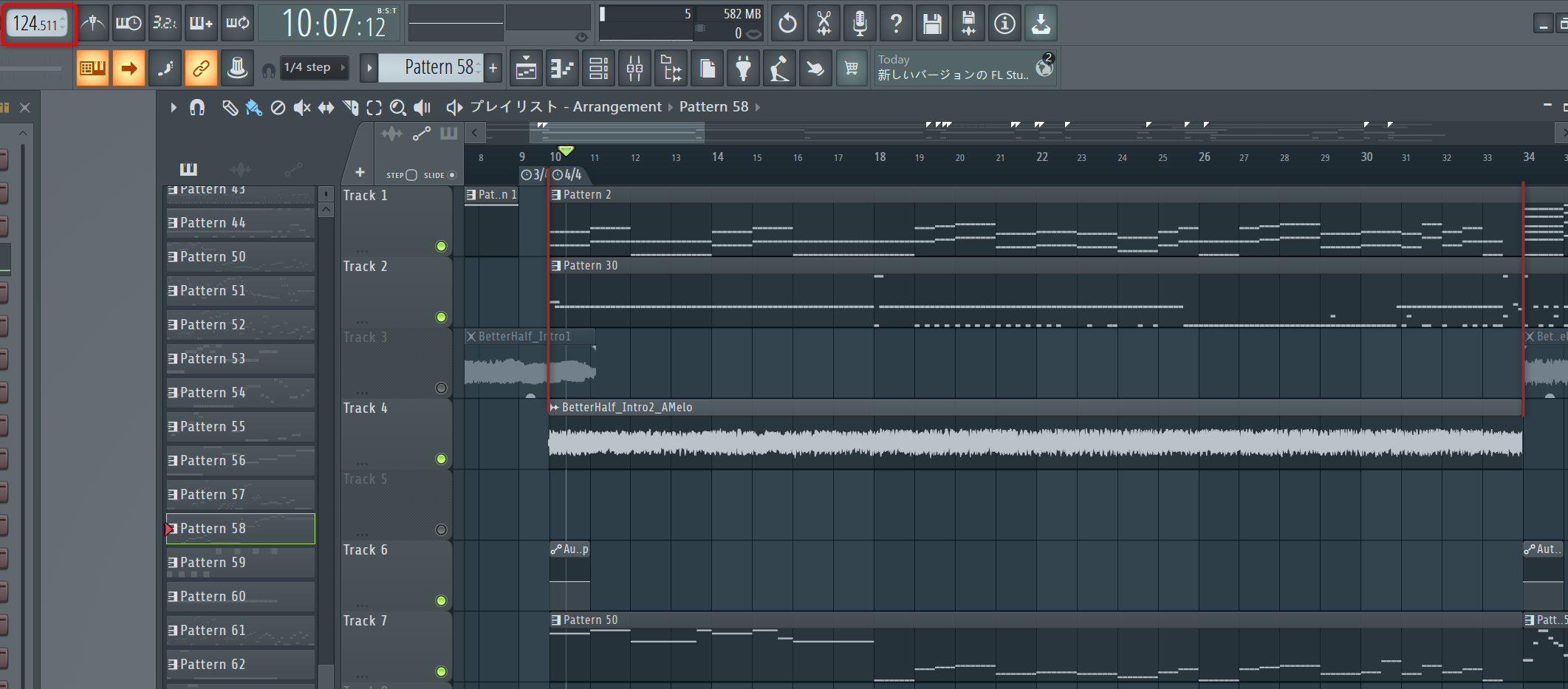
Task: Open project info icon
Action: 1004,24
